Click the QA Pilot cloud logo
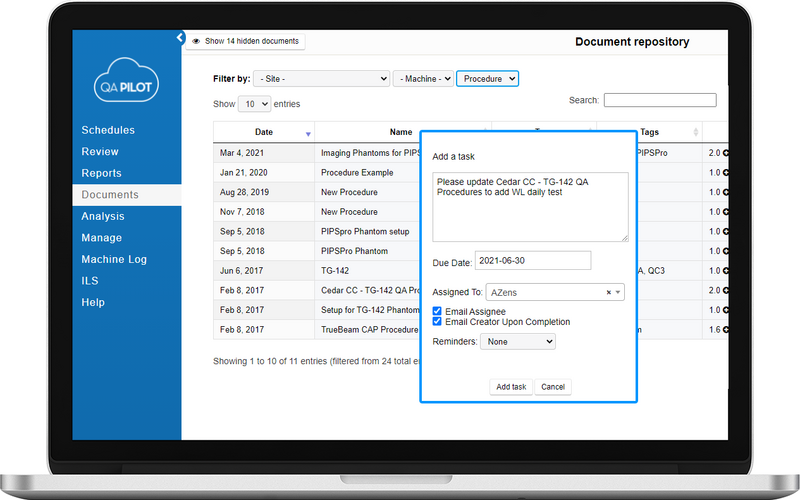Screen dimensions: 800x500 (x=126, y=80)
